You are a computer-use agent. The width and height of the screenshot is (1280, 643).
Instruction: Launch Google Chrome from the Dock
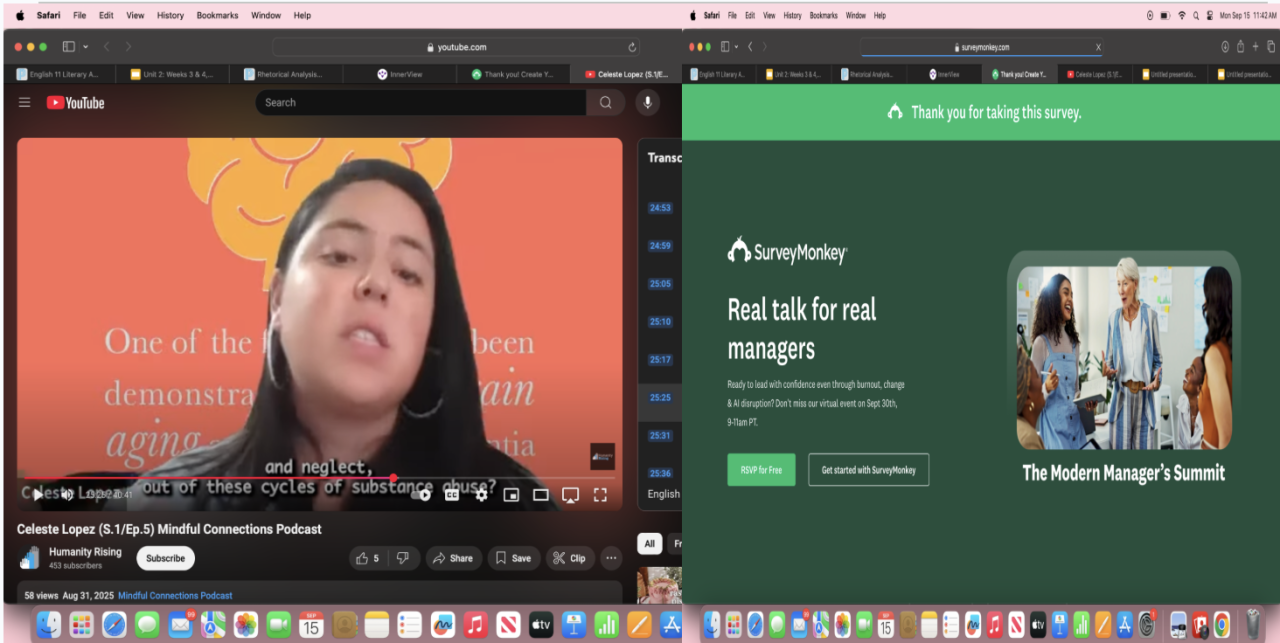(x=1221, y=624)
